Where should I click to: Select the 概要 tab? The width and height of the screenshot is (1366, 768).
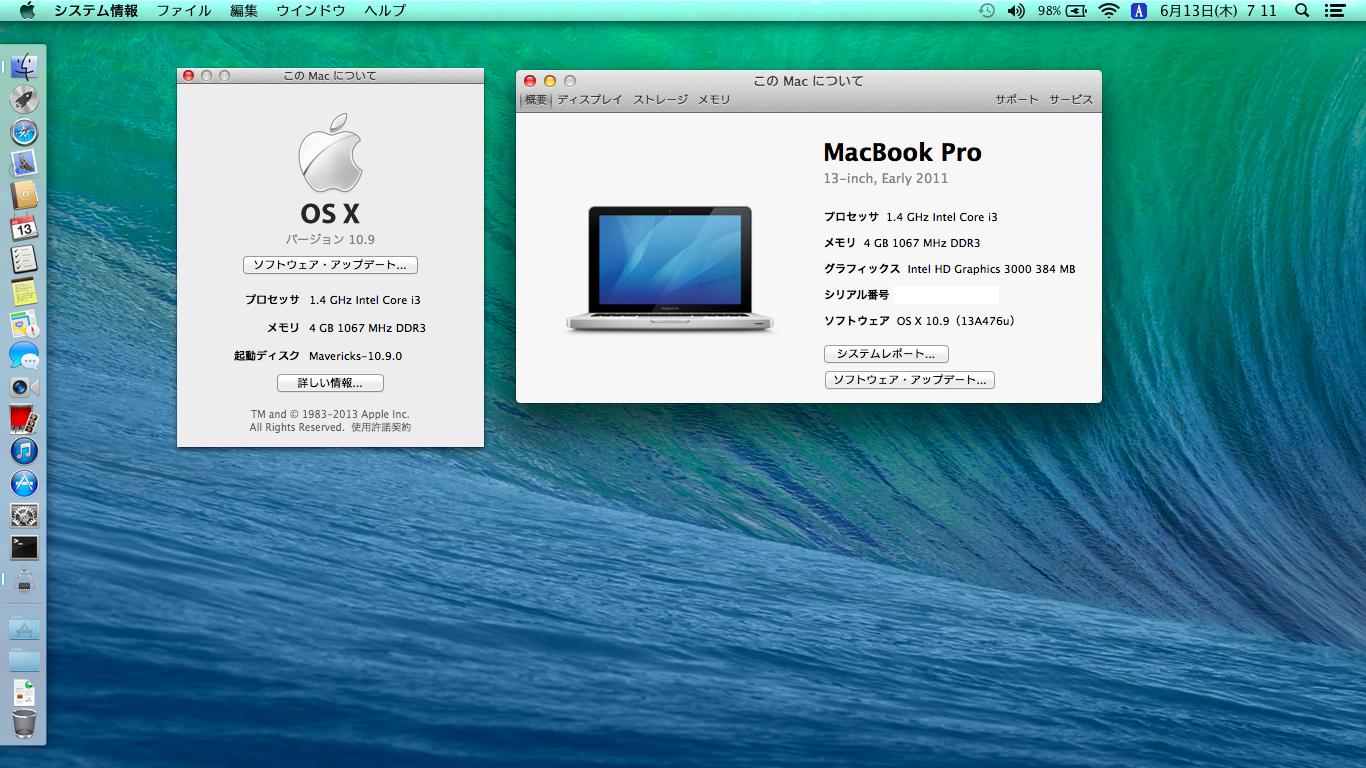(536, 100)
